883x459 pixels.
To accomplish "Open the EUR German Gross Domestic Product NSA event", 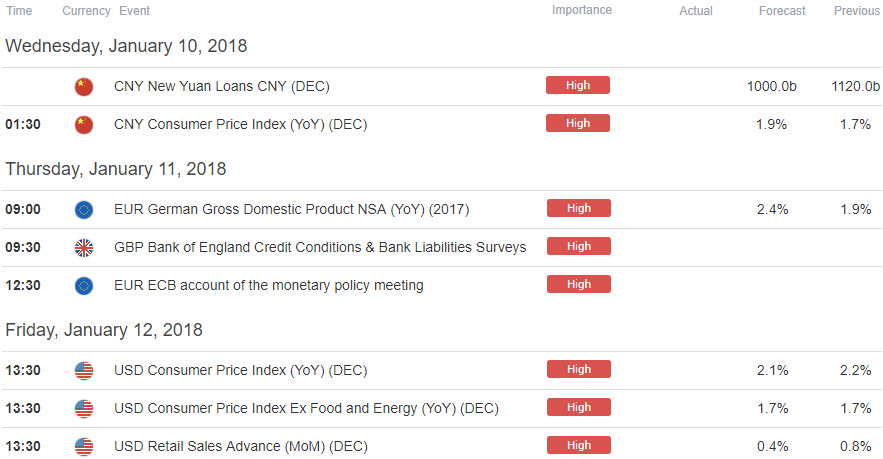I will (291, 210).
